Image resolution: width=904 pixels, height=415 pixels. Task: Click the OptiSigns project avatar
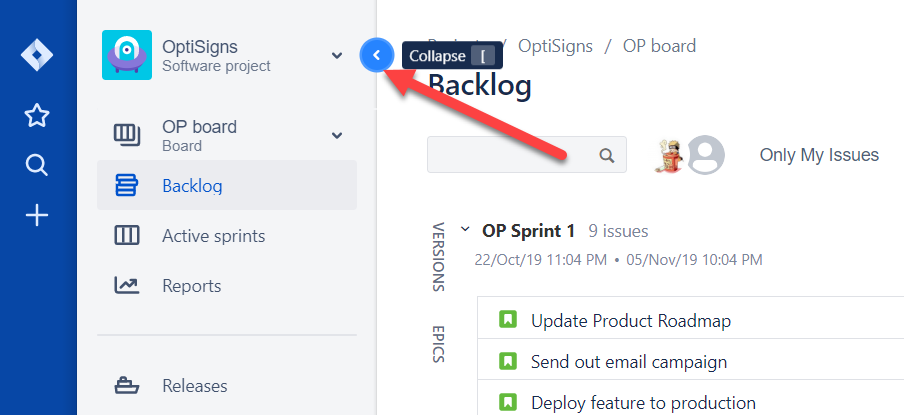pyautogui.click(x=127, y=55)
